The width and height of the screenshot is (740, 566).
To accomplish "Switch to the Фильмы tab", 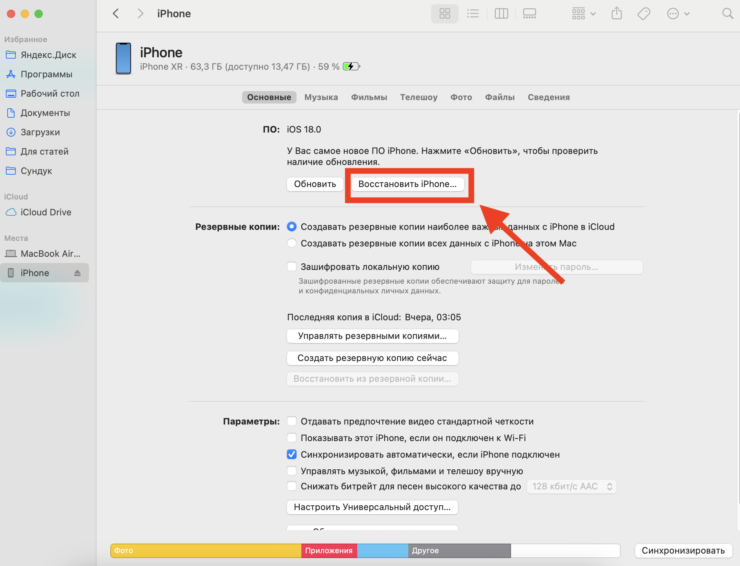I will click(x=369, y=97).
